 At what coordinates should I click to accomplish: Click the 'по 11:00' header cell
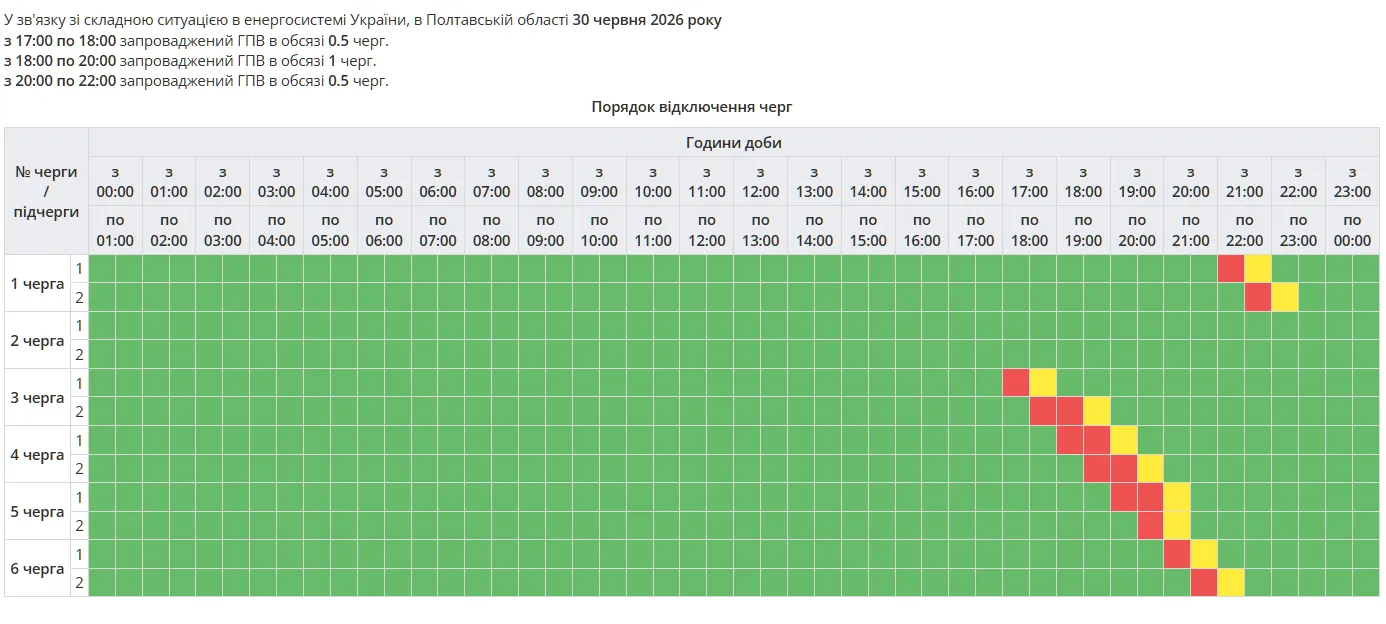coord(653,230)
